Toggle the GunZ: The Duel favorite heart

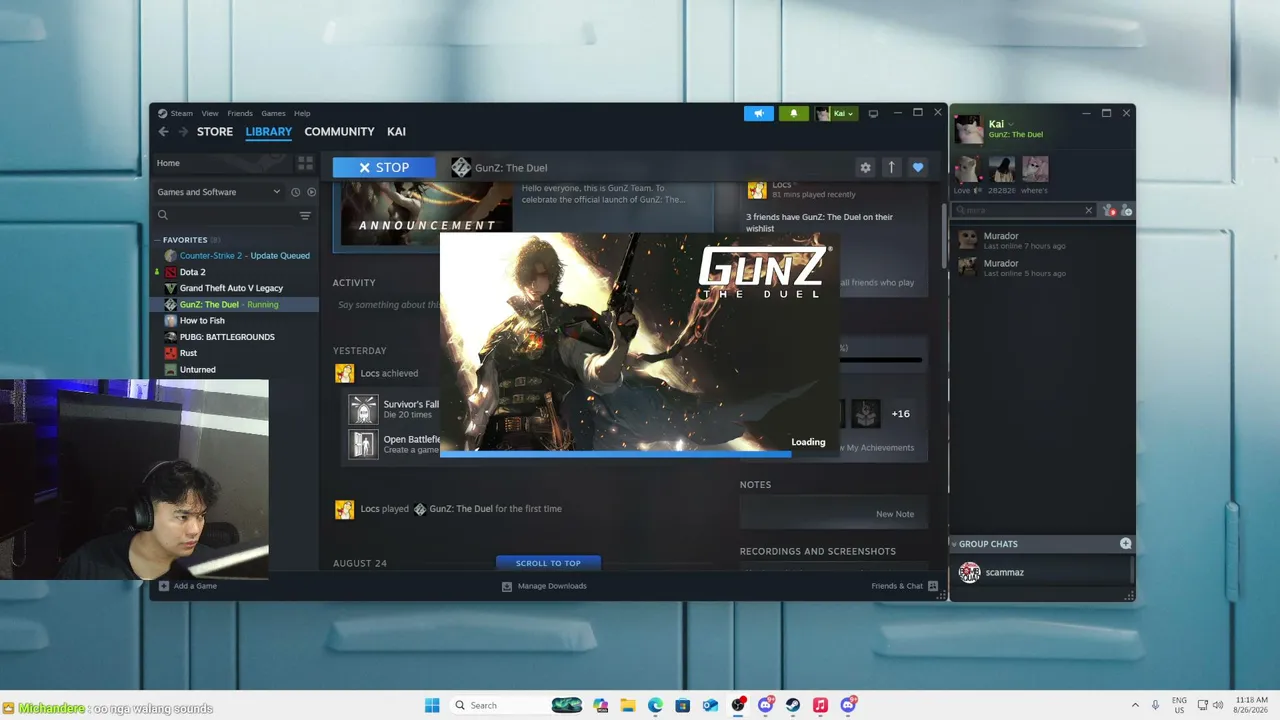point(918,167)
